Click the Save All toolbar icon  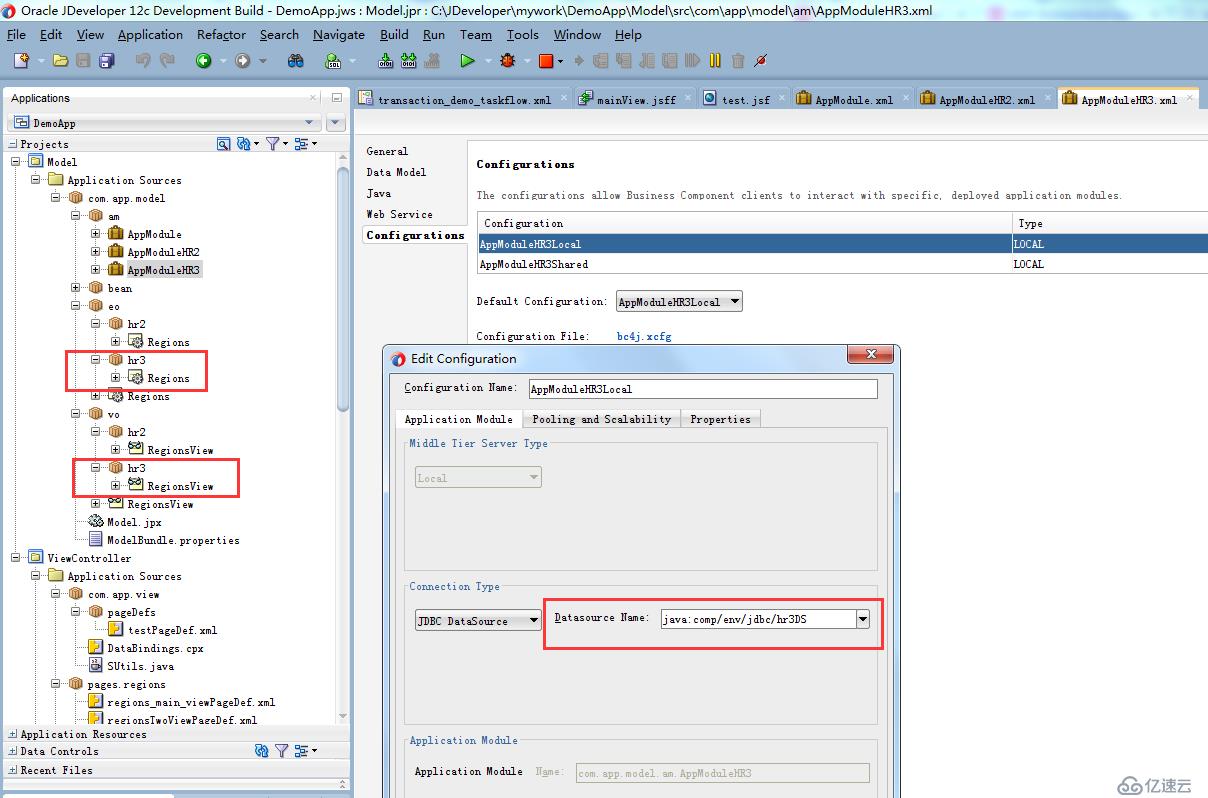click(x=106, y=61)
